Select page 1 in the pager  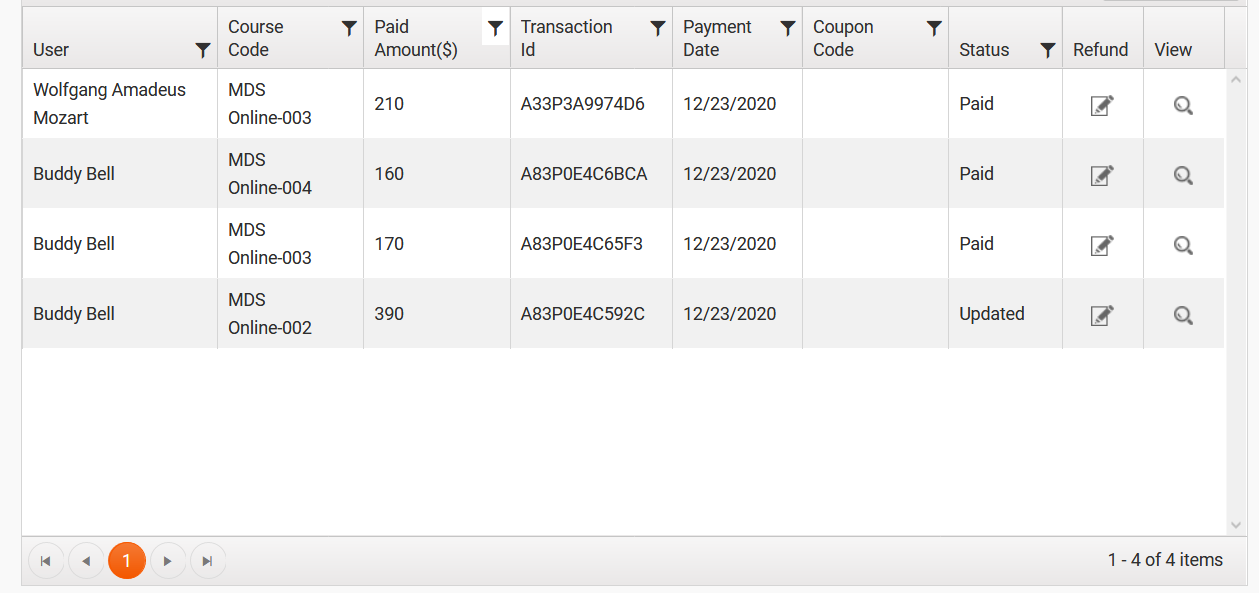click(x=127, y=561)
